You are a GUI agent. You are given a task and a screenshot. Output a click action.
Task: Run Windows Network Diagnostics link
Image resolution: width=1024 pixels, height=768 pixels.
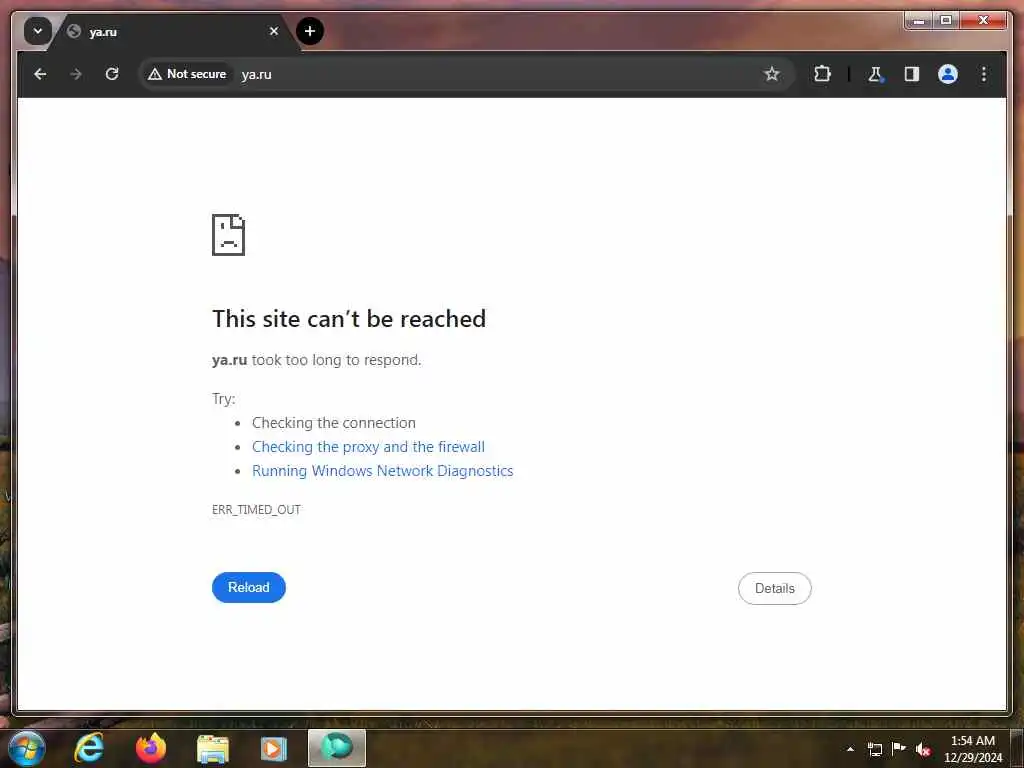pyautogui.click(x=383, y=471)
